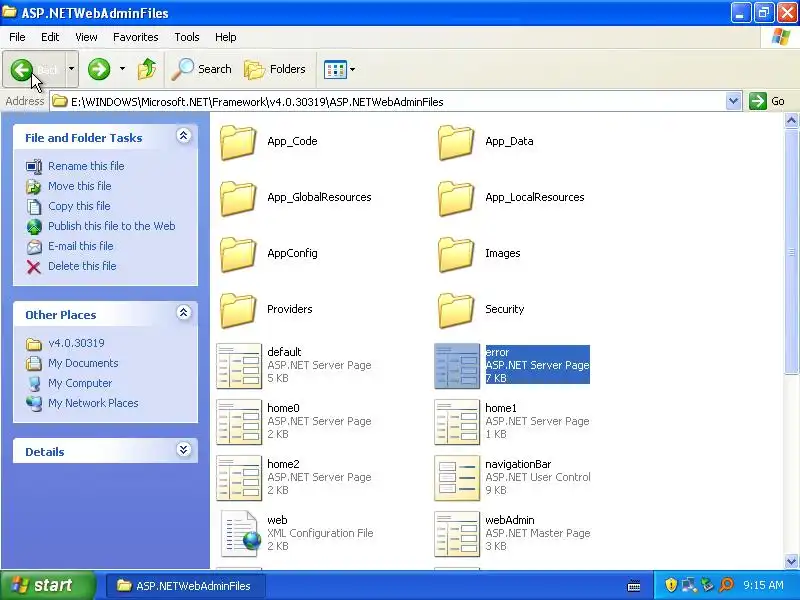This screenshot has width=800, height=600.
Task: Expand the Address bar dropdown
Action: [733, 102]
